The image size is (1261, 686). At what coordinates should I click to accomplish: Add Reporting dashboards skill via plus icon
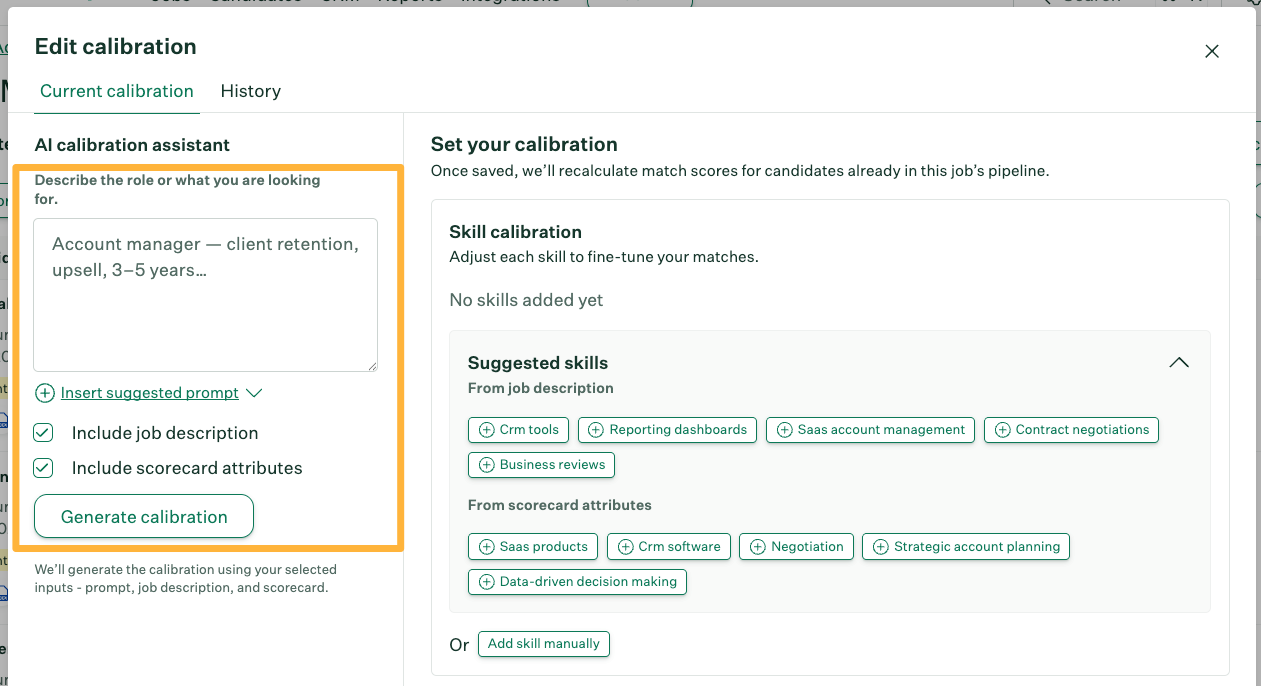(596, 430)
